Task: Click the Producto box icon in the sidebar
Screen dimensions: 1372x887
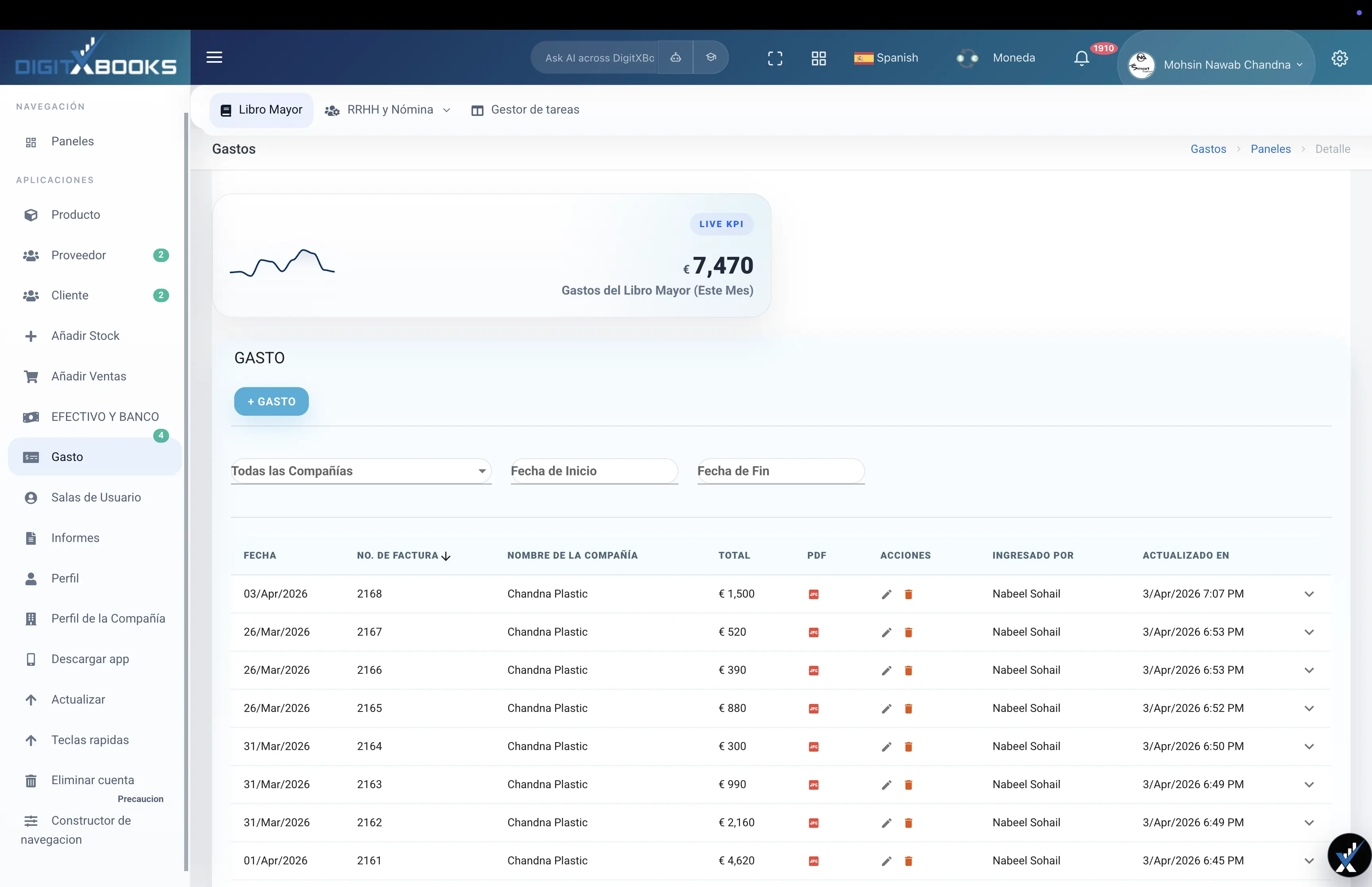Action: (31, 214)
